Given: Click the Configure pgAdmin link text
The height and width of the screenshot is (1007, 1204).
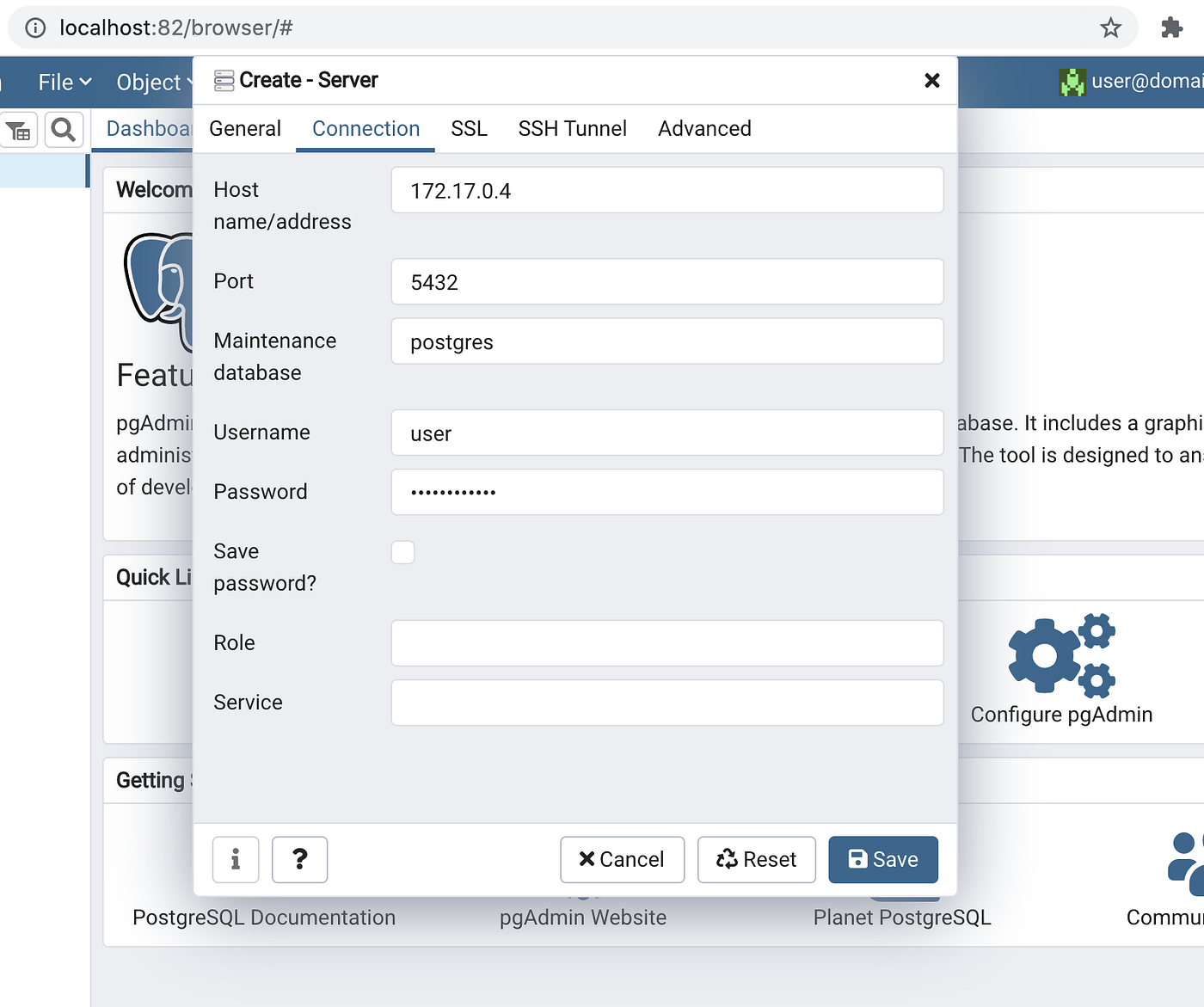Looking at the screenshot, I should [1061, 715].
